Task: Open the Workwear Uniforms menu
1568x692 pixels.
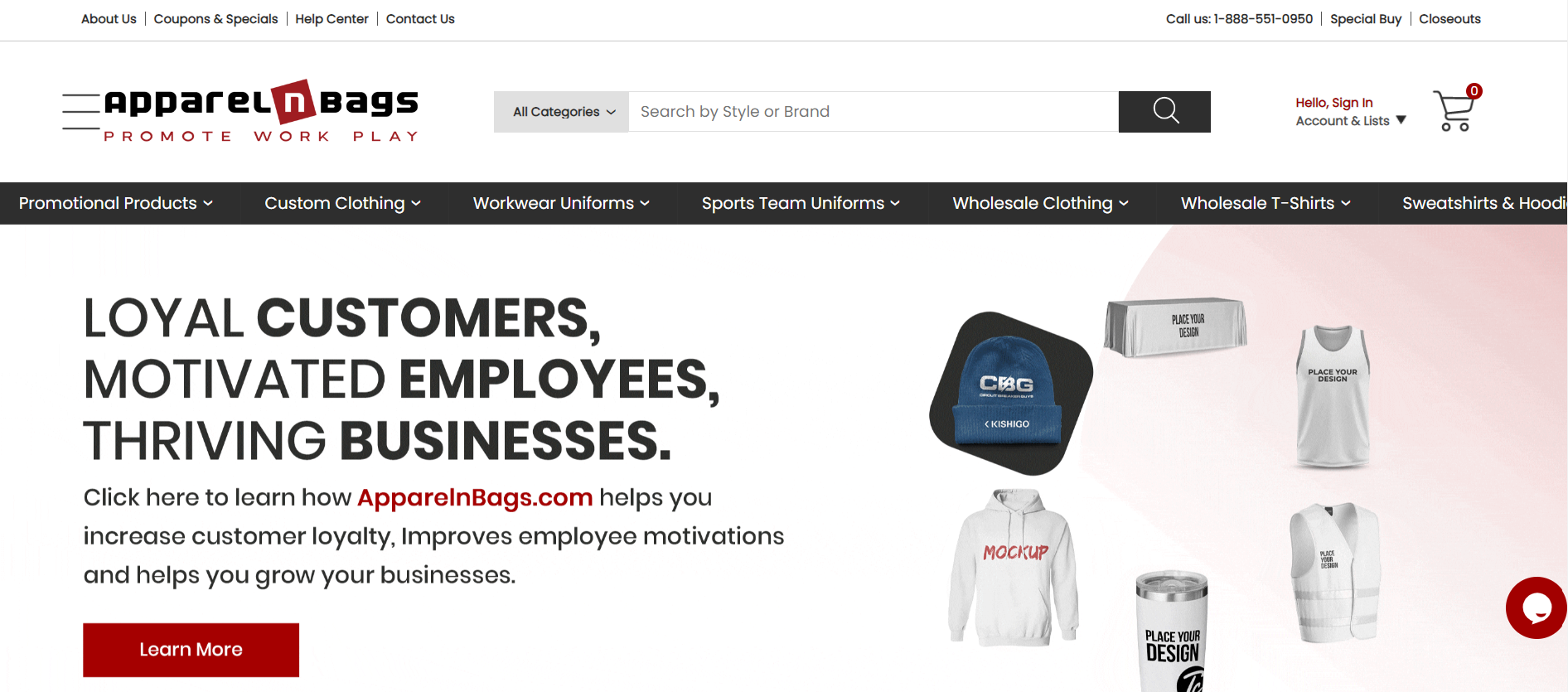Action: point(561,203)
